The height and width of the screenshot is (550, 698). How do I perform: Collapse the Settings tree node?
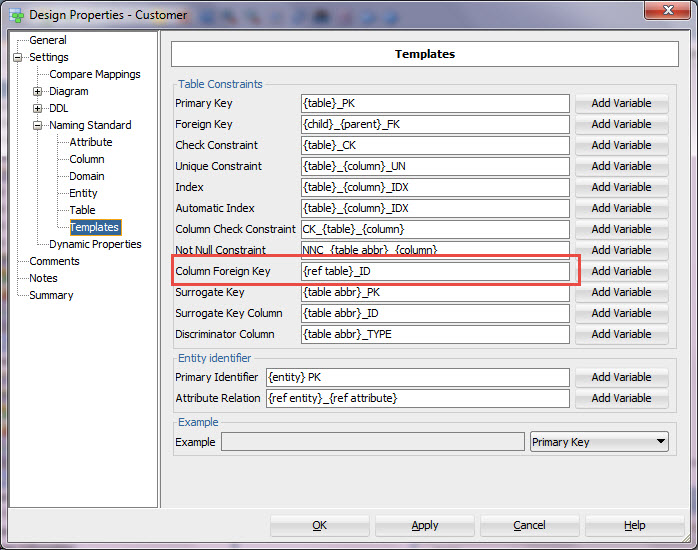point(18,58)
